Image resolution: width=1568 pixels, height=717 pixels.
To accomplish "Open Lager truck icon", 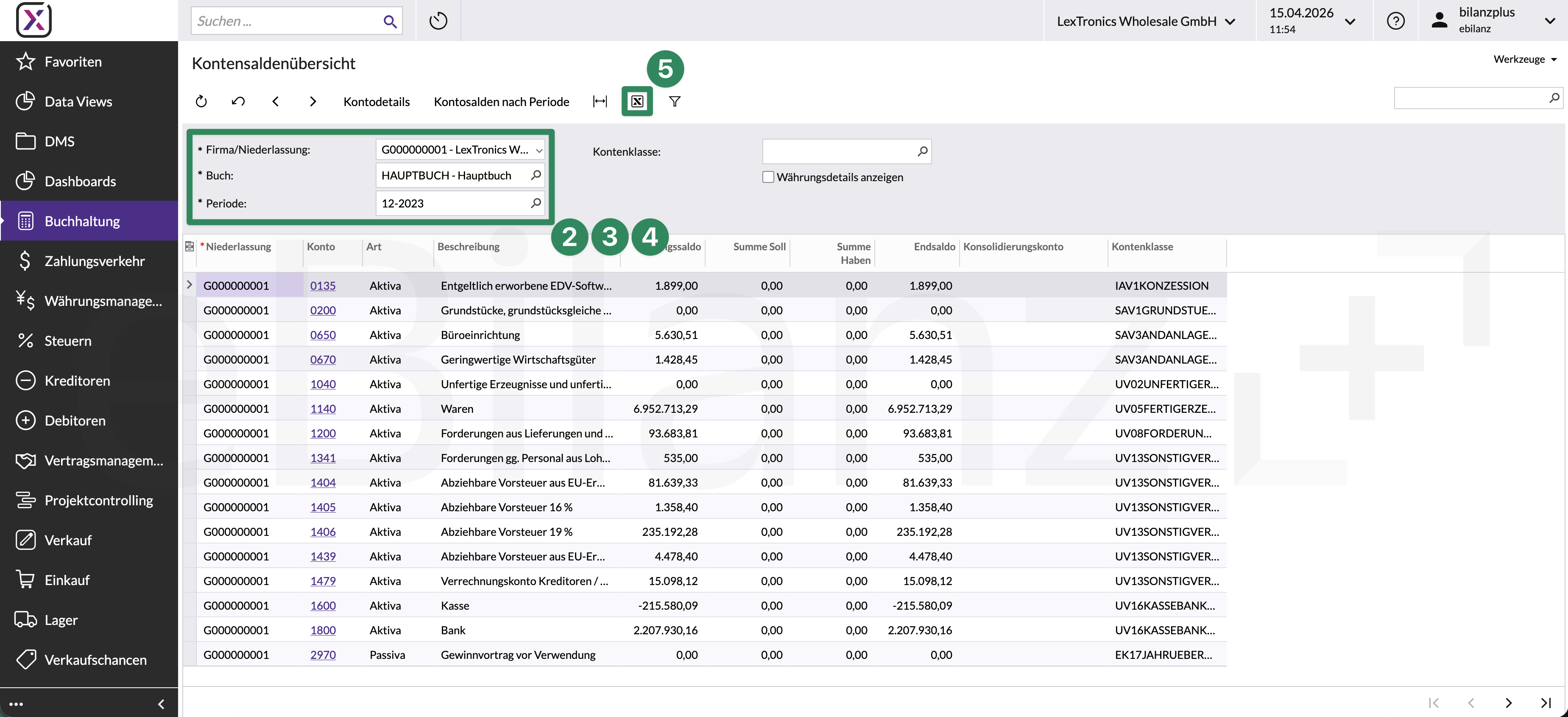I will [25, 620].
